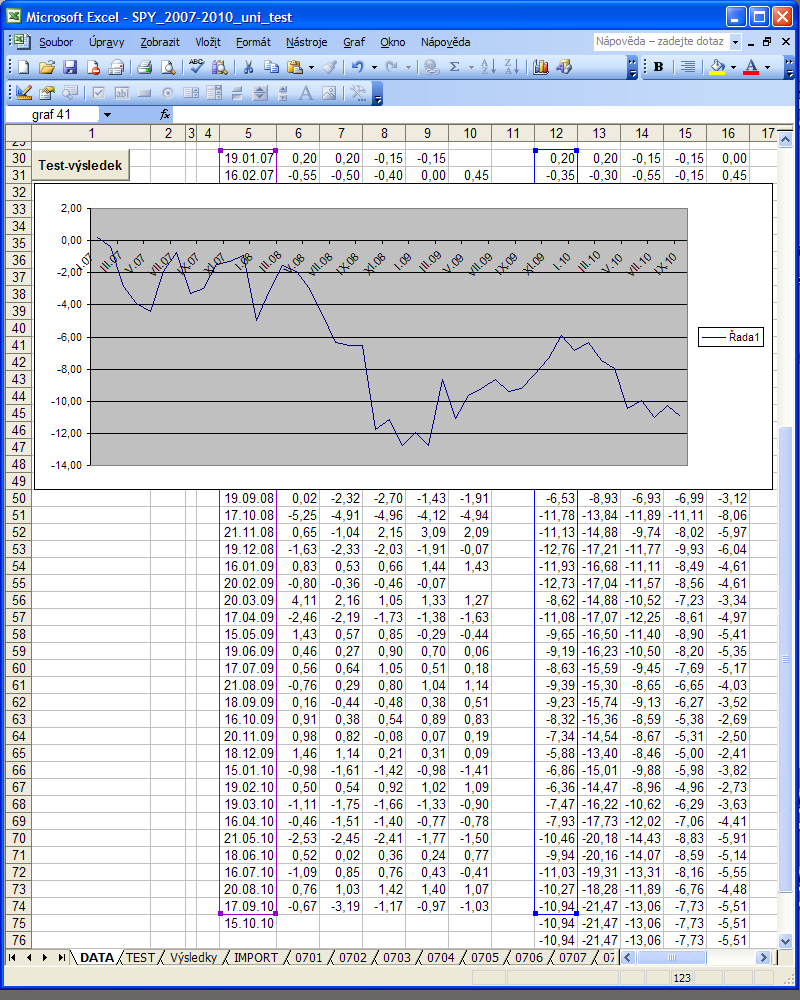Click the Properties icon on Control Toolbox
This screenshot has height=1000, width=800.
(47, 93)
